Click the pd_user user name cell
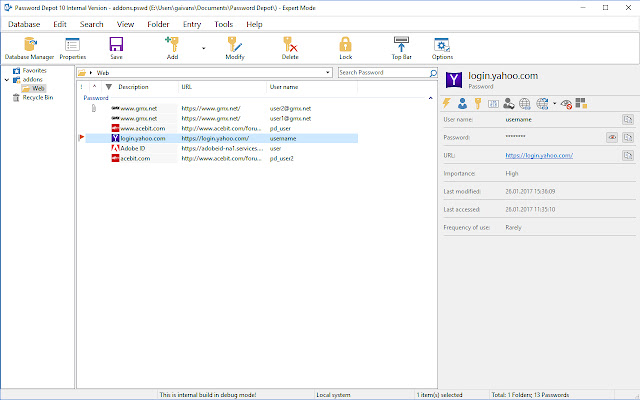Screen dimensions: 640x400 pos(280,129)
